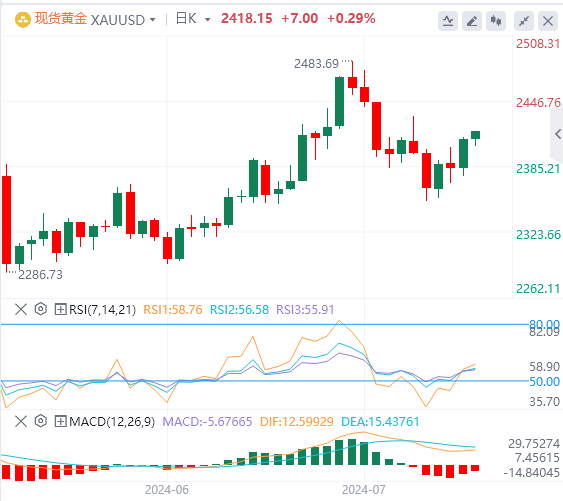Image resolution: width=563 pixels, height=501 pixels.
Task: Open the 日K timeframe dropdown
Action: pos(207,20)
